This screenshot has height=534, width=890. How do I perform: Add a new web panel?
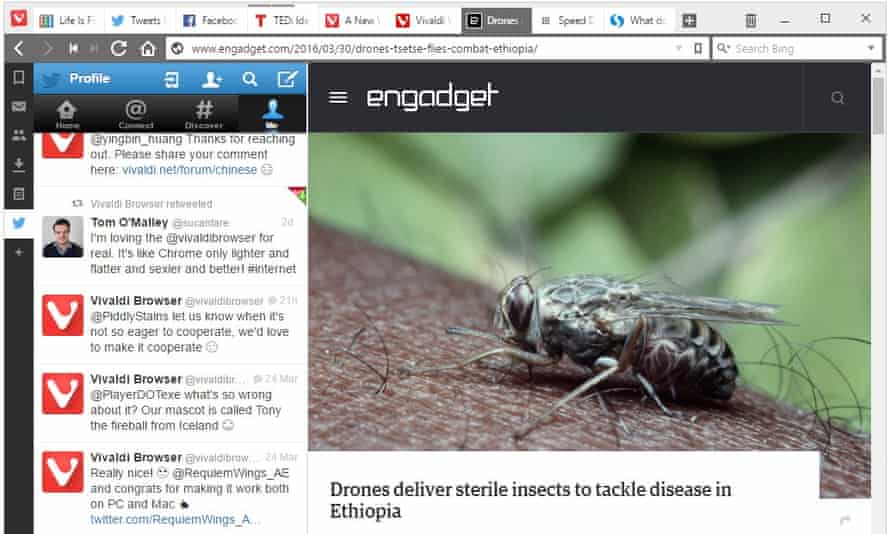point(19,252)
